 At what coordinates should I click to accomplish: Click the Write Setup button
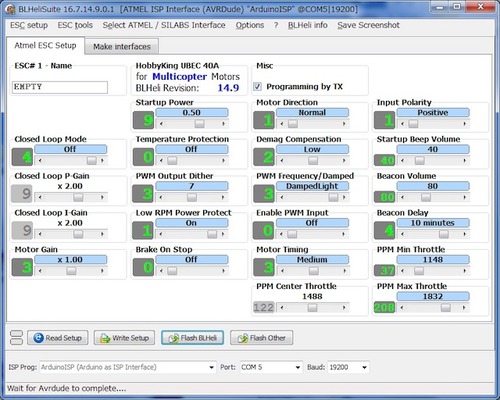(x=124, y=338)
